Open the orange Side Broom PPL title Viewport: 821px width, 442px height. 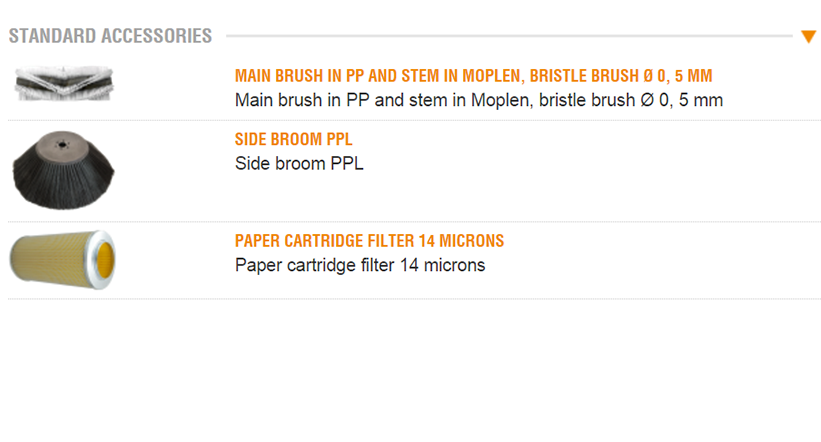(293, 140)
